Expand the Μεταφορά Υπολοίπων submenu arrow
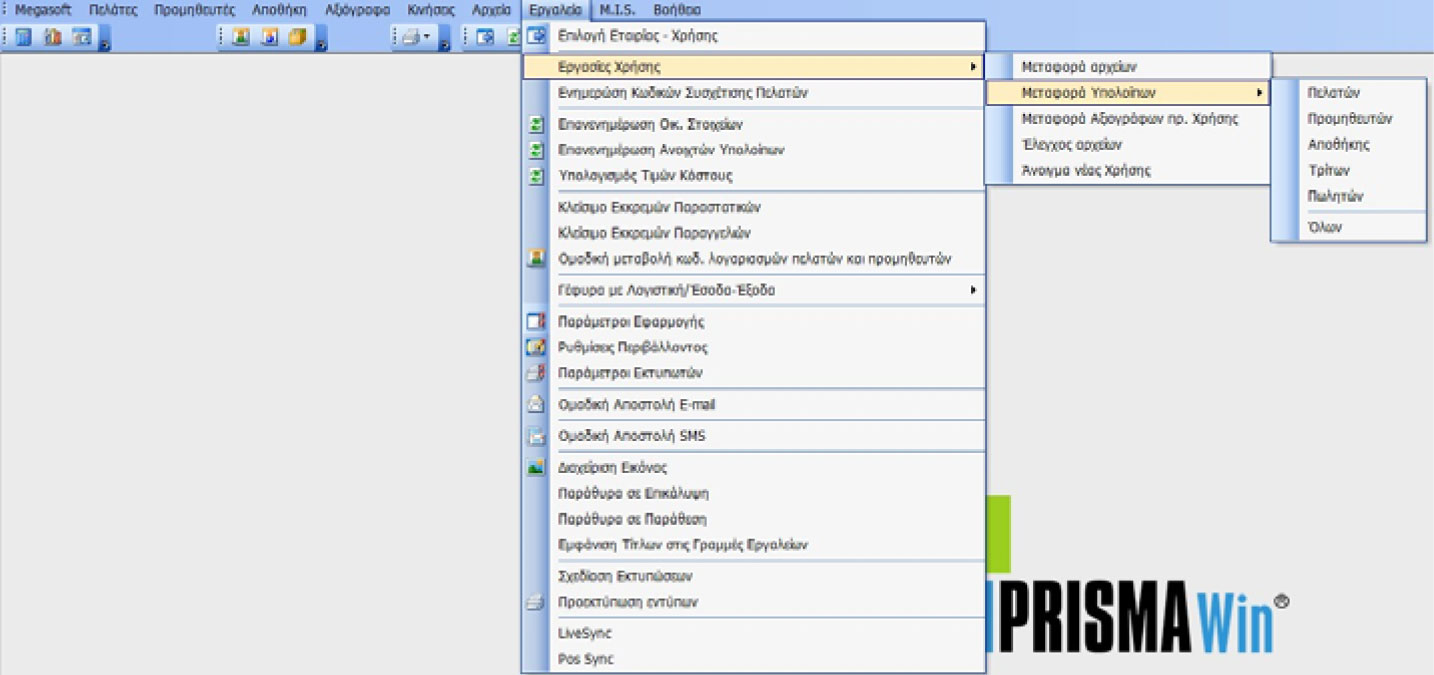 (1258, 93)
